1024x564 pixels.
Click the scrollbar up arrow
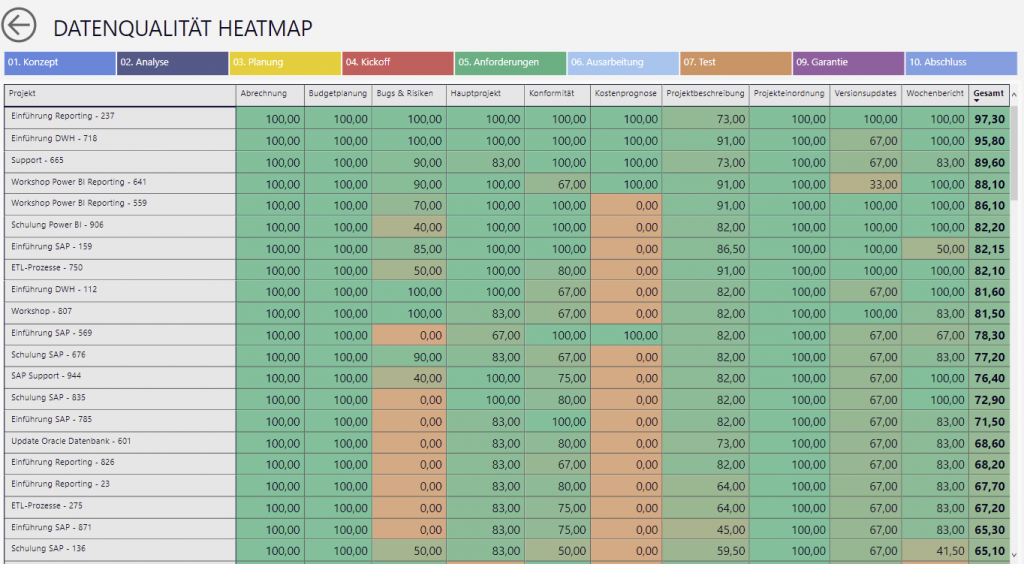click(1015, 95)
